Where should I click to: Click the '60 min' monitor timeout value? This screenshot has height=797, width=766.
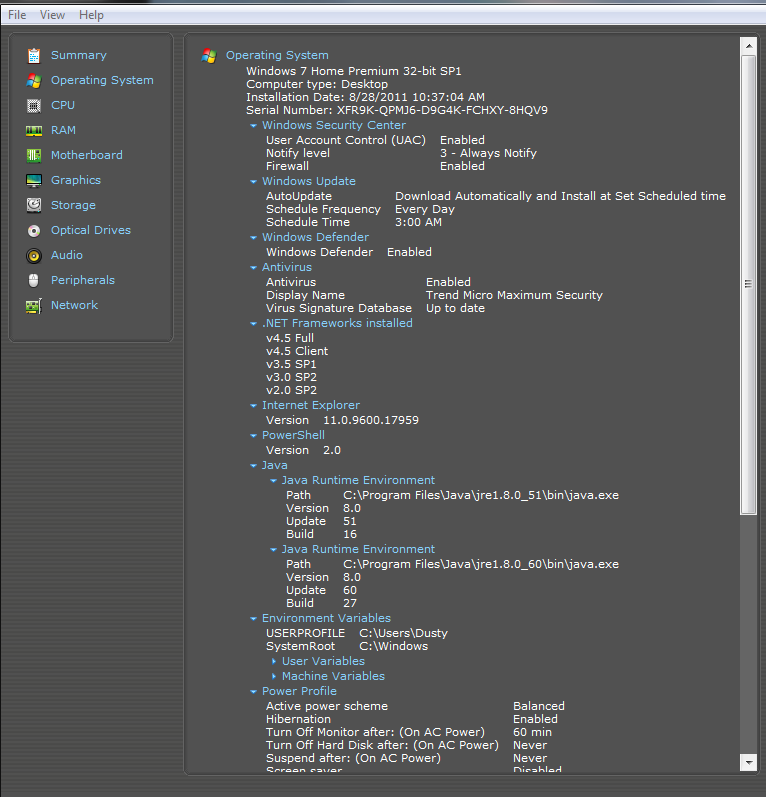click(x=532, y=732)
